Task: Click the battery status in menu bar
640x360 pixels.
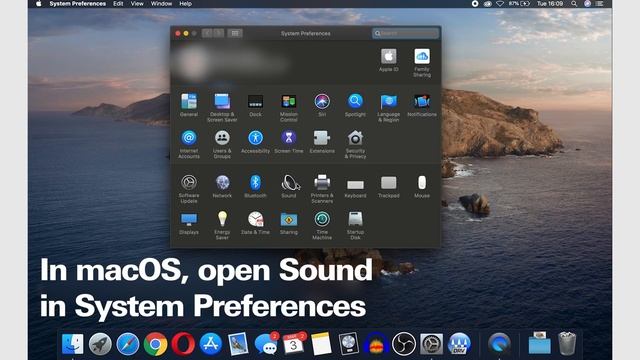Action: click(x=519, y=4)
